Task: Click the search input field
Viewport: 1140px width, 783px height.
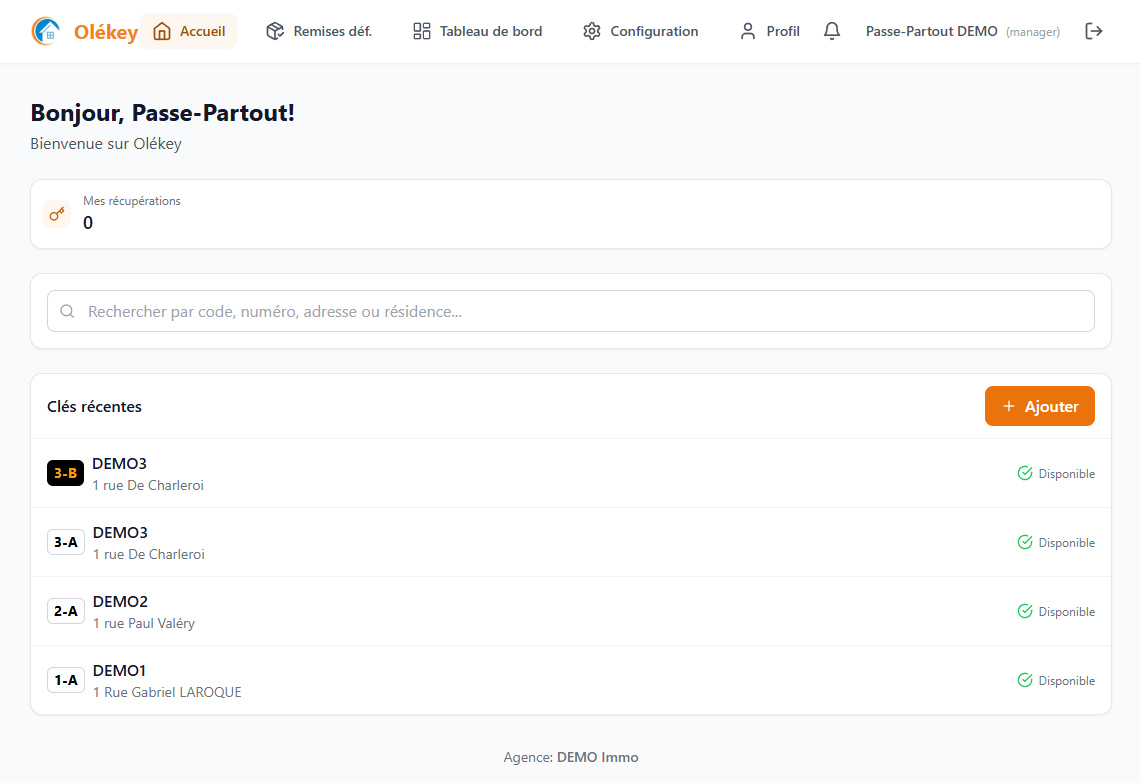Action: [400, 311]
